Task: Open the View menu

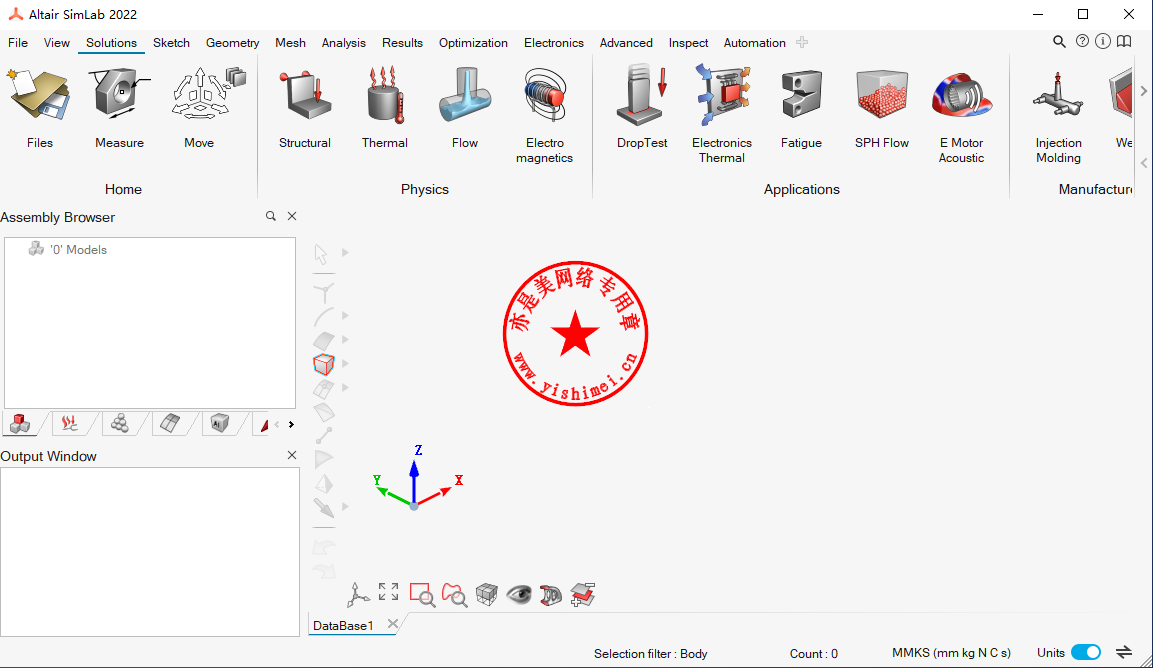Action: click(x=57, y=43)
